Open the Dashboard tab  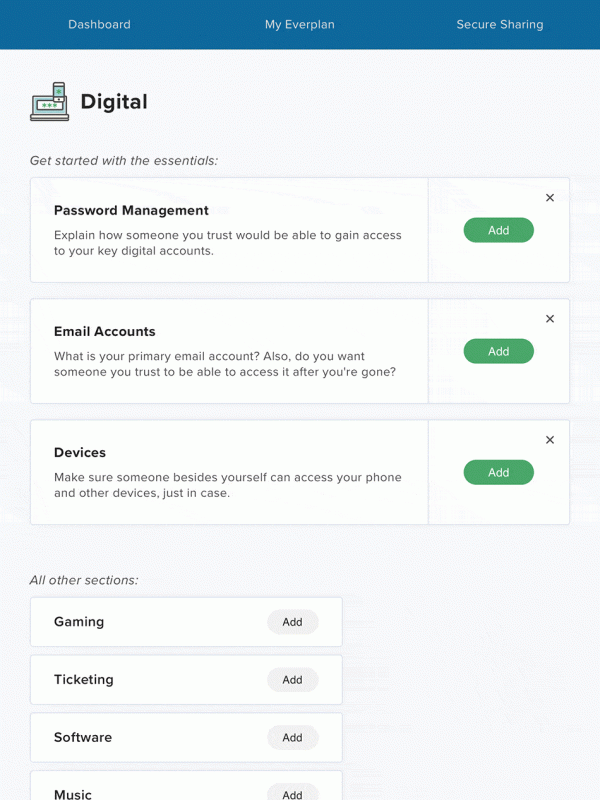coord(99,24)
